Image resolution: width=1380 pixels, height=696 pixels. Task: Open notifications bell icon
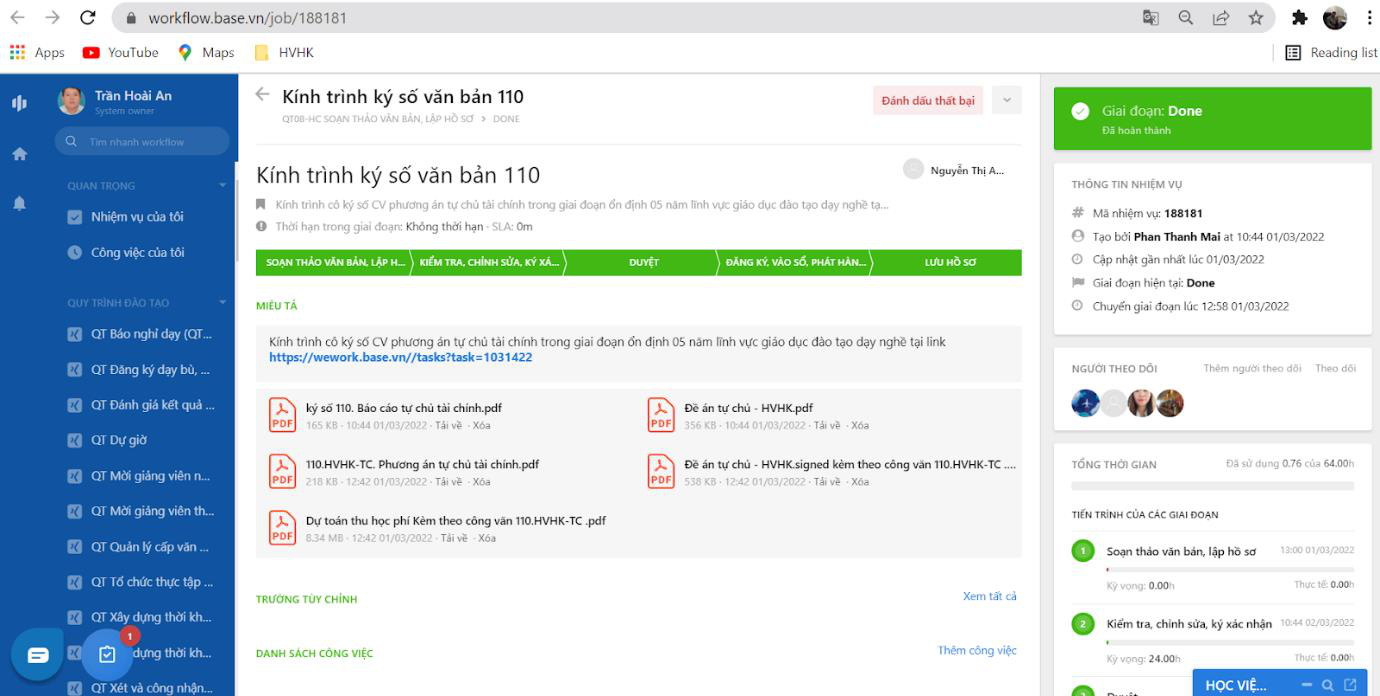pyautogui.click(x=19, y=203)
